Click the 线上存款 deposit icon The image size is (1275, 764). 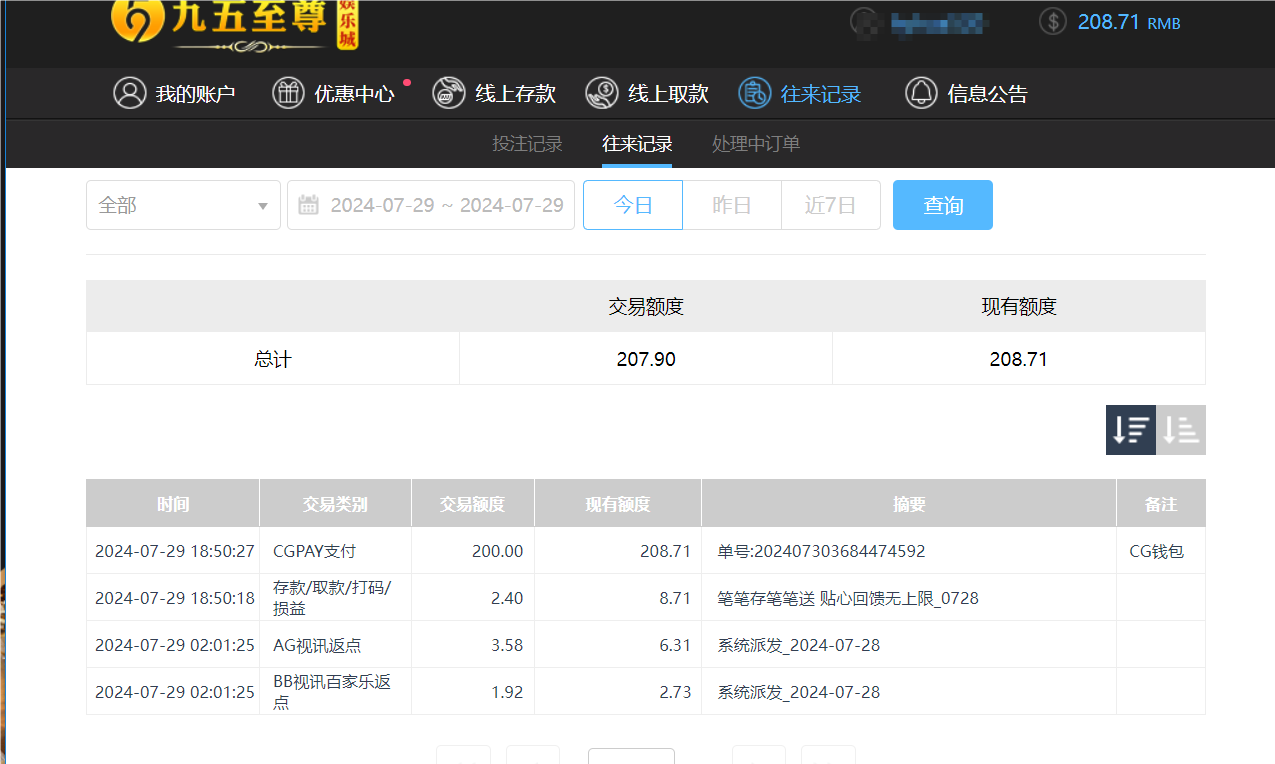(x=447, y=93)
